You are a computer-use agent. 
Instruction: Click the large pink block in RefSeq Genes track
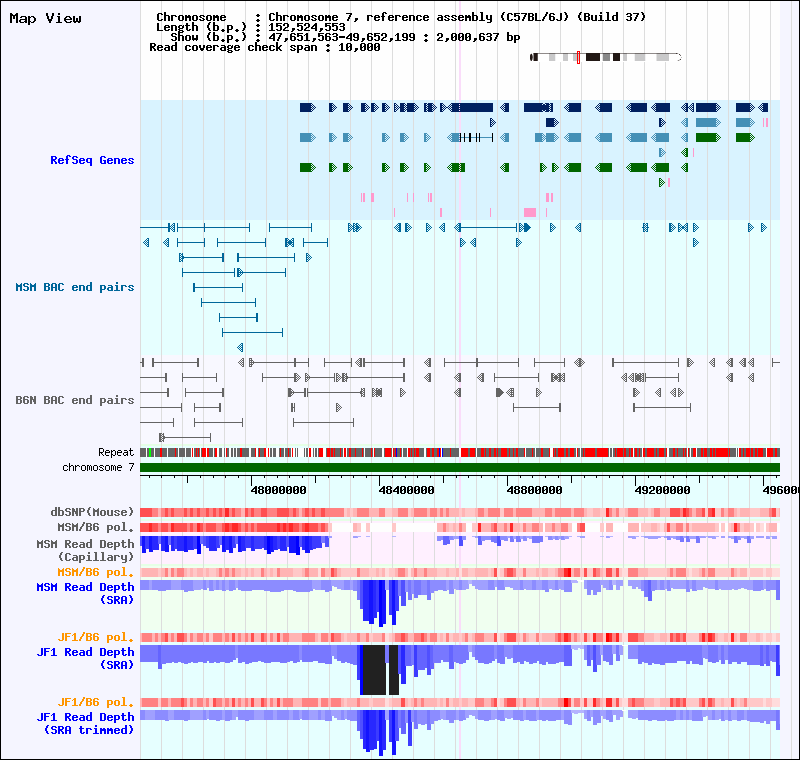[530, 213]
